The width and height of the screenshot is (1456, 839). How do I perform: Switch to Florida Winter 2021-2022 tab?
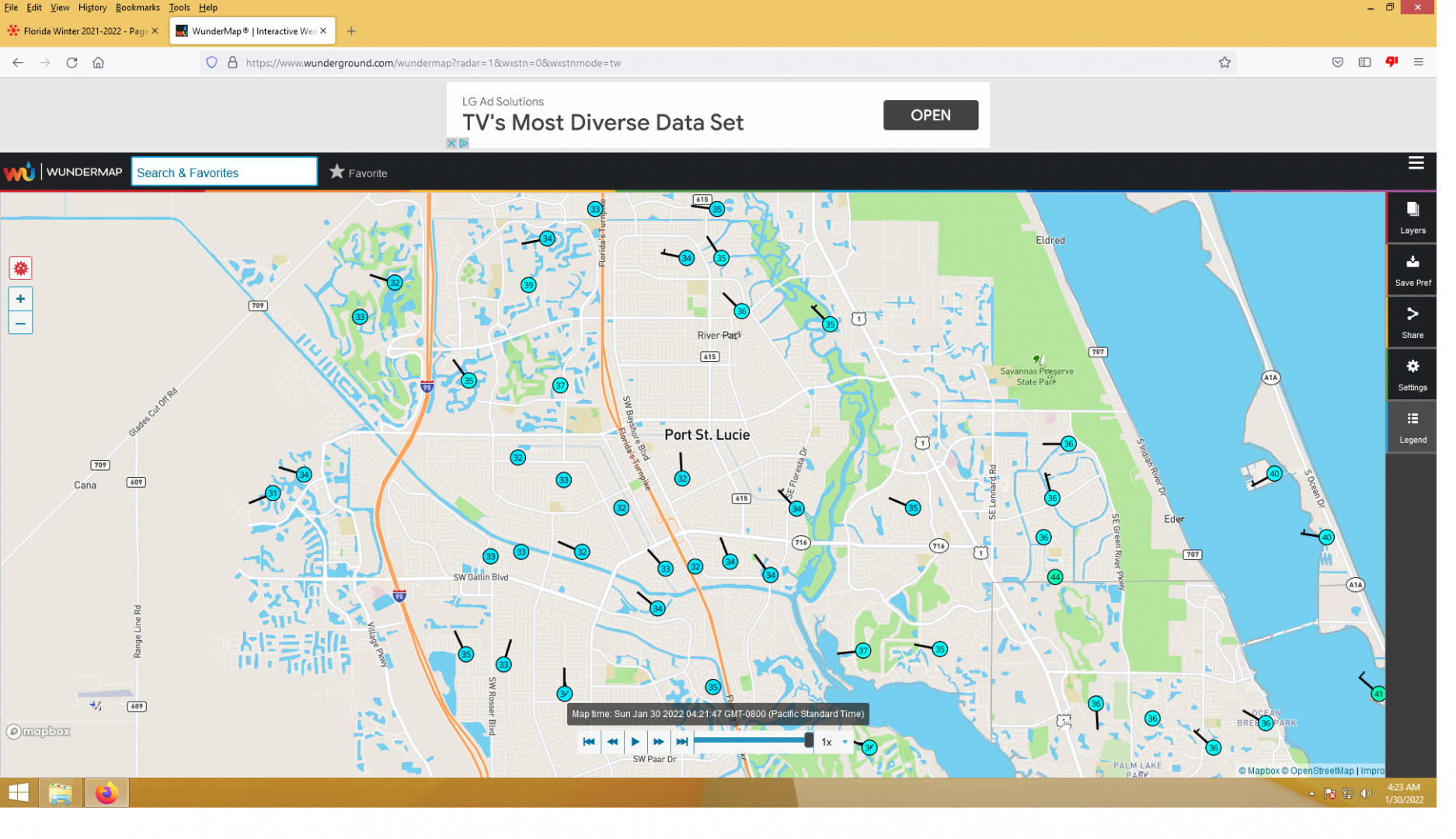click(x=84, y=32)
